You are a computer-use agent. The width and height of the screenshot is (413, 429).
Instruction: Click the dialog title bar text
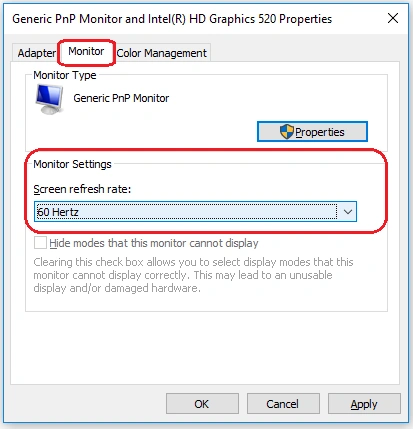(x=172, y=19)
